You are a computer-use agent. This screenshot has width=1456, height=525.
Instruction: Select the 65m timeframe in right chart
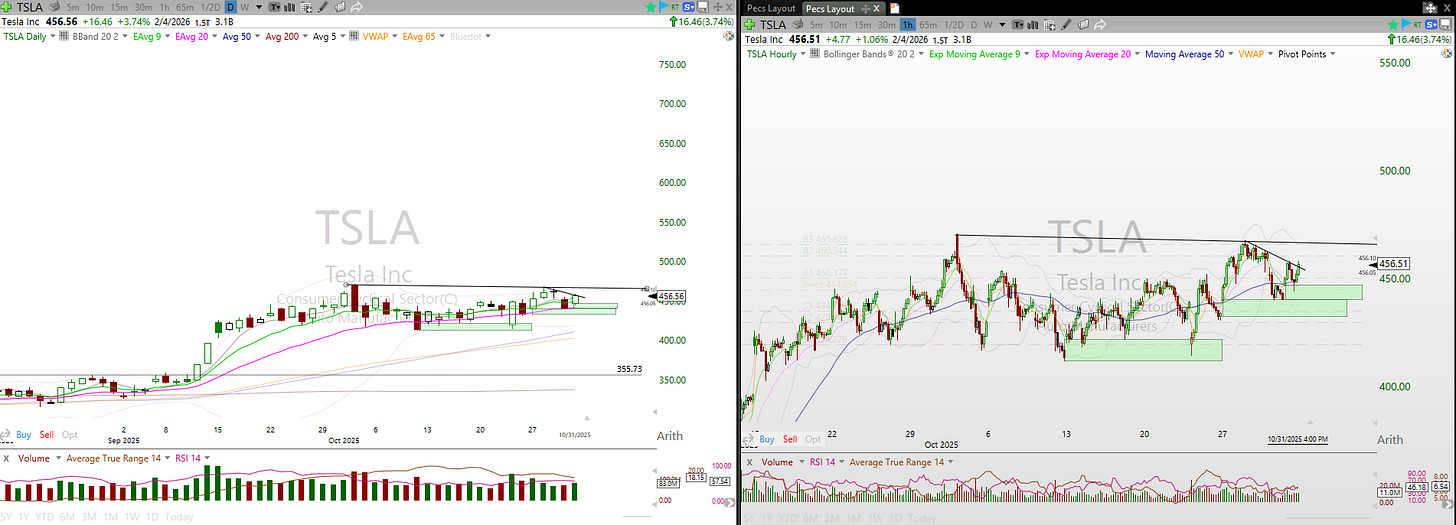click(930, 24)
